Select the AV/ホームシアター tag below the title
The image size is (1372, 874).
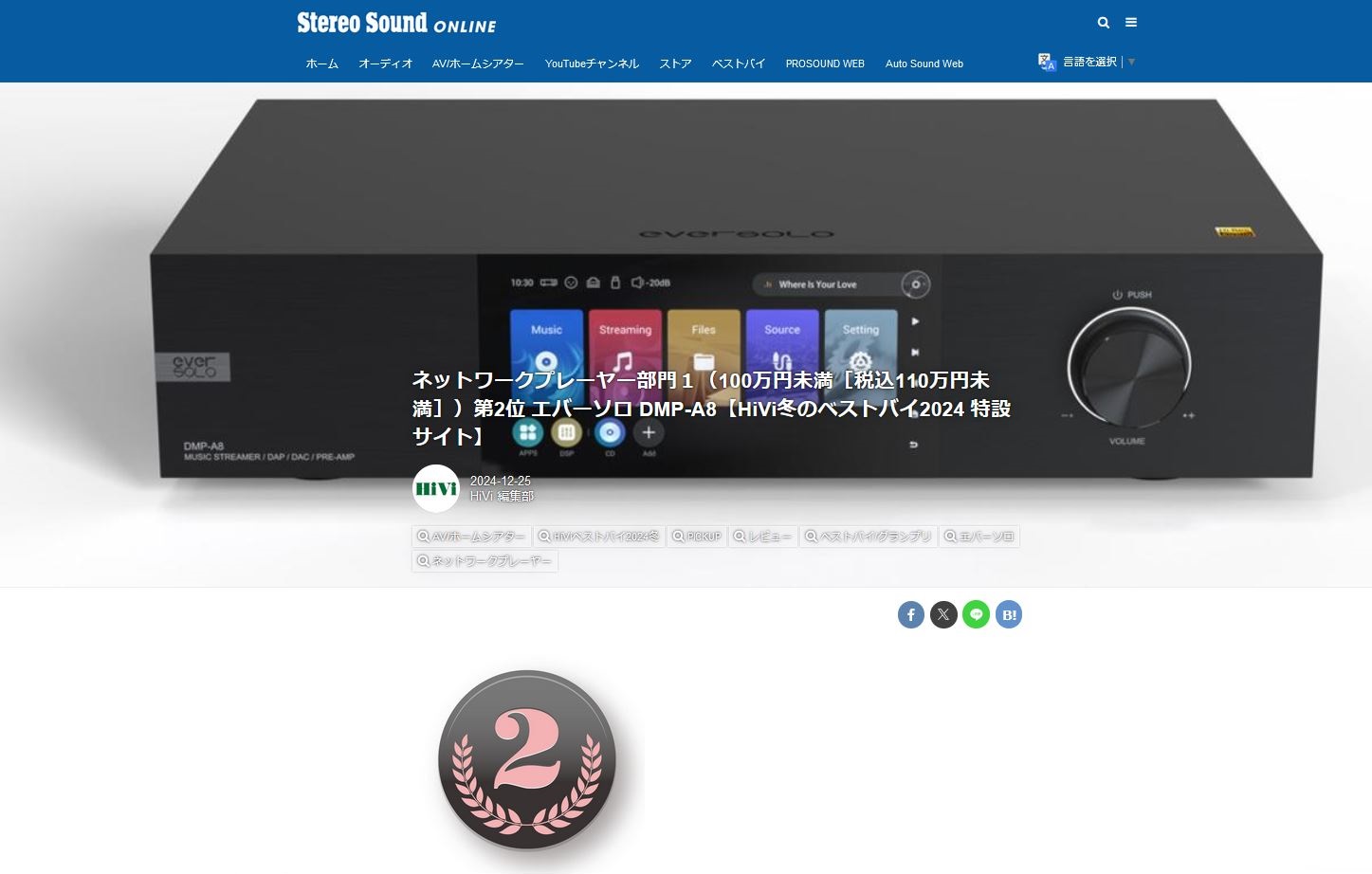click(471, 537)
